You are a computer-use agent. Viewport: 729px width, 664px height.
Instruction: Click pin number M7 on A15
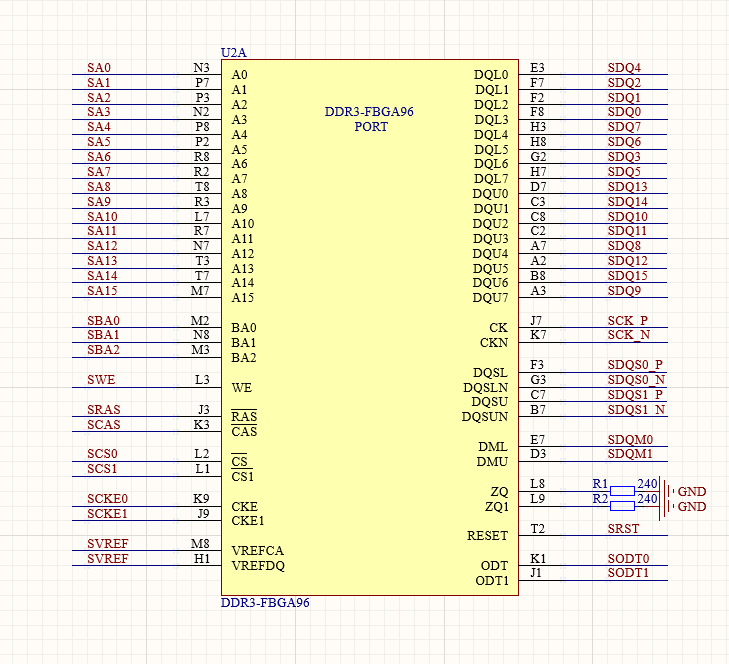(200, 291)
